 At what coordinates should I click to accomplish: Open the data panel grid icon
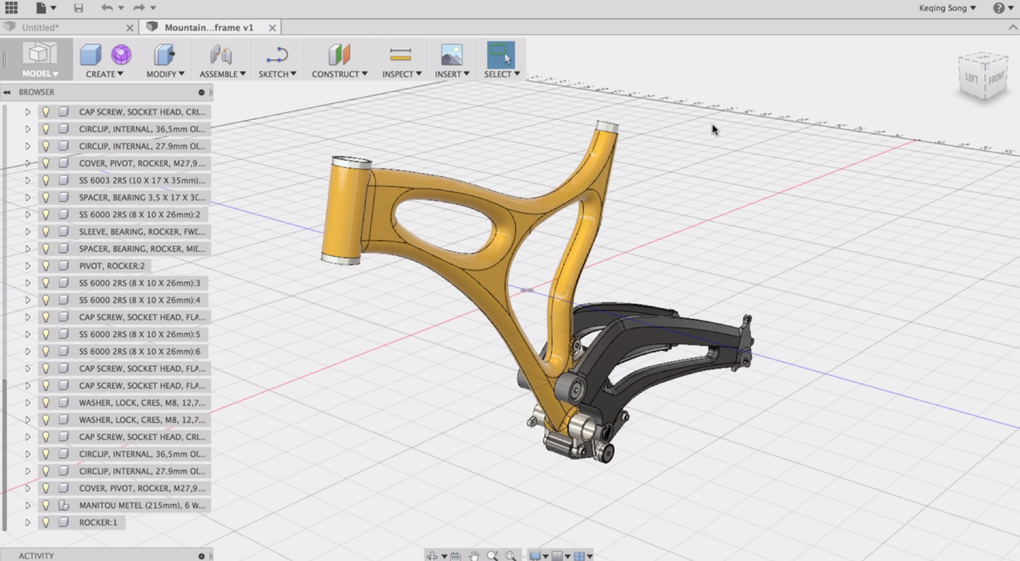click(11, 8)
